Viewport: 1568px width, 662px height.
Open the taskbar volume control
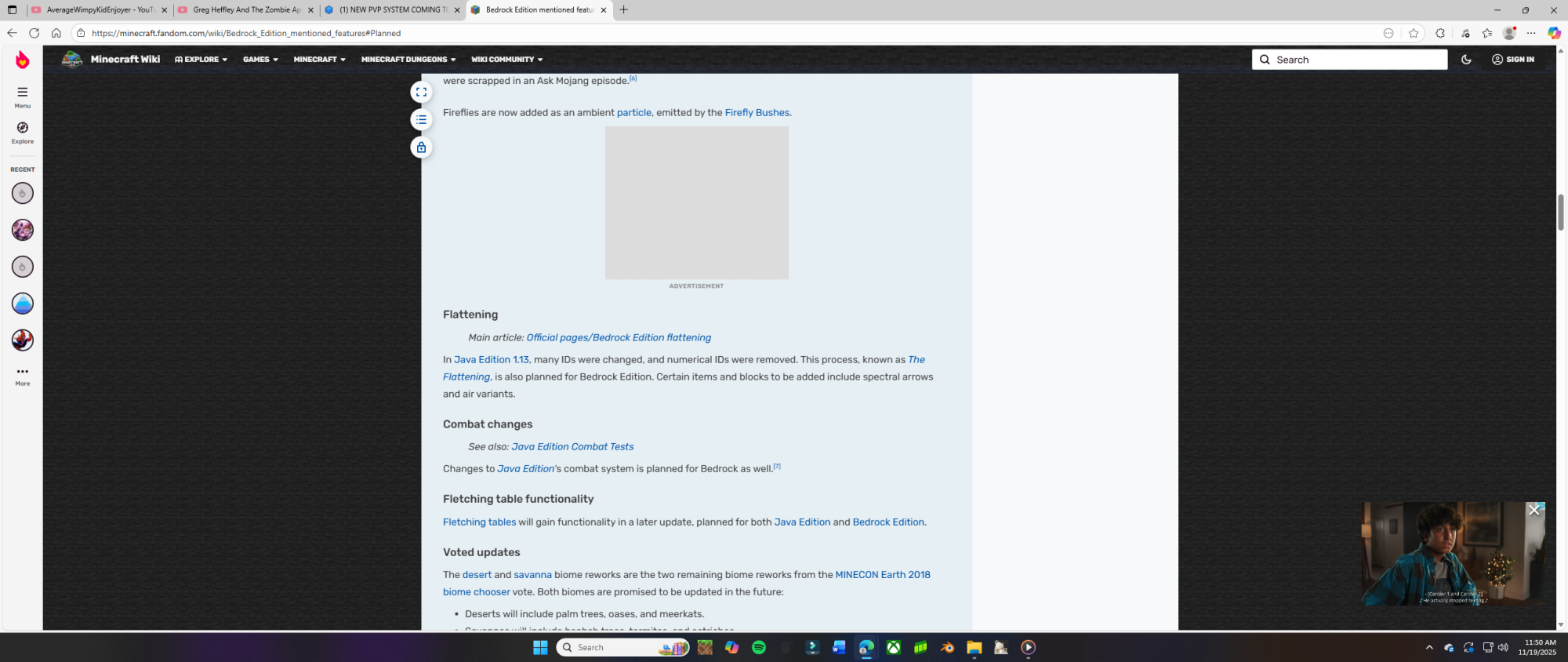point(1503,647)
